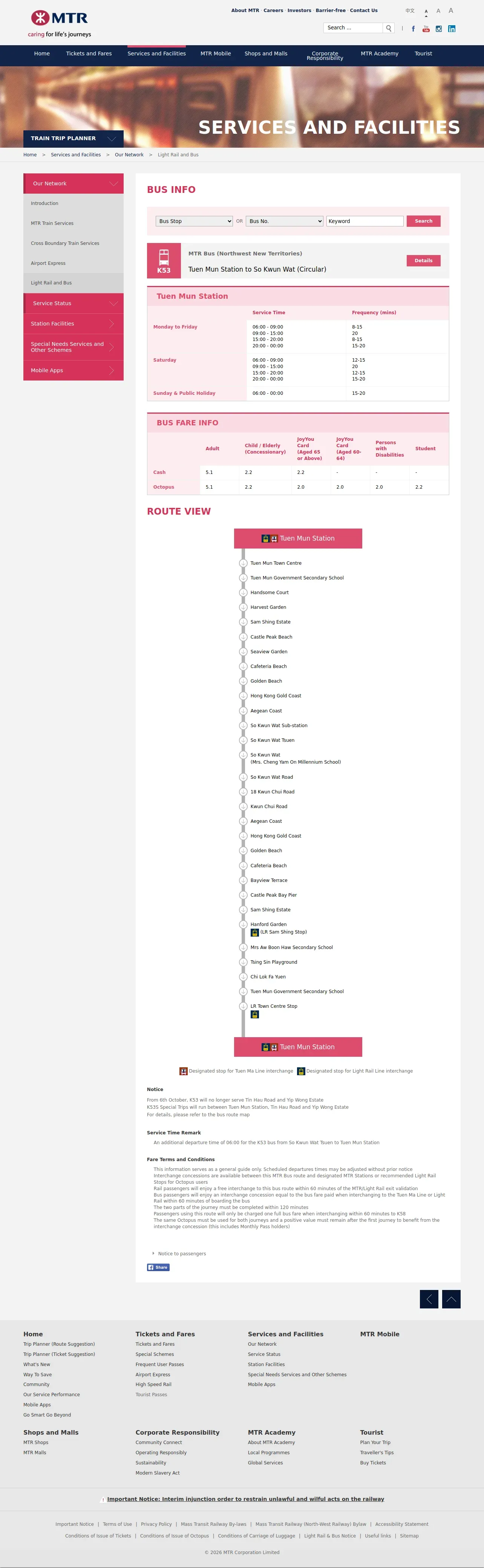Select the largest font size A
The image size is (484, 1568).
(x=450, y=10)
